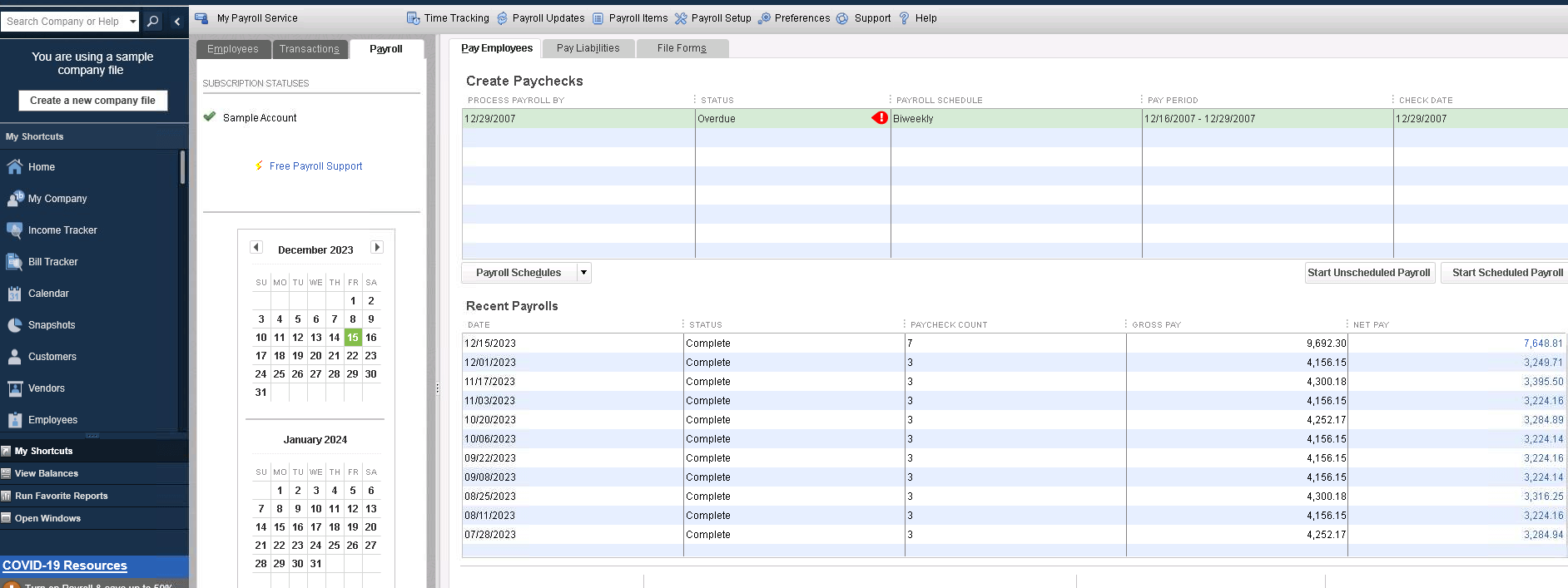Click the Home icon in shortcuts
Image resolution: width=1568 pixels, height=588 pixels.
click(x=14, y=167)
